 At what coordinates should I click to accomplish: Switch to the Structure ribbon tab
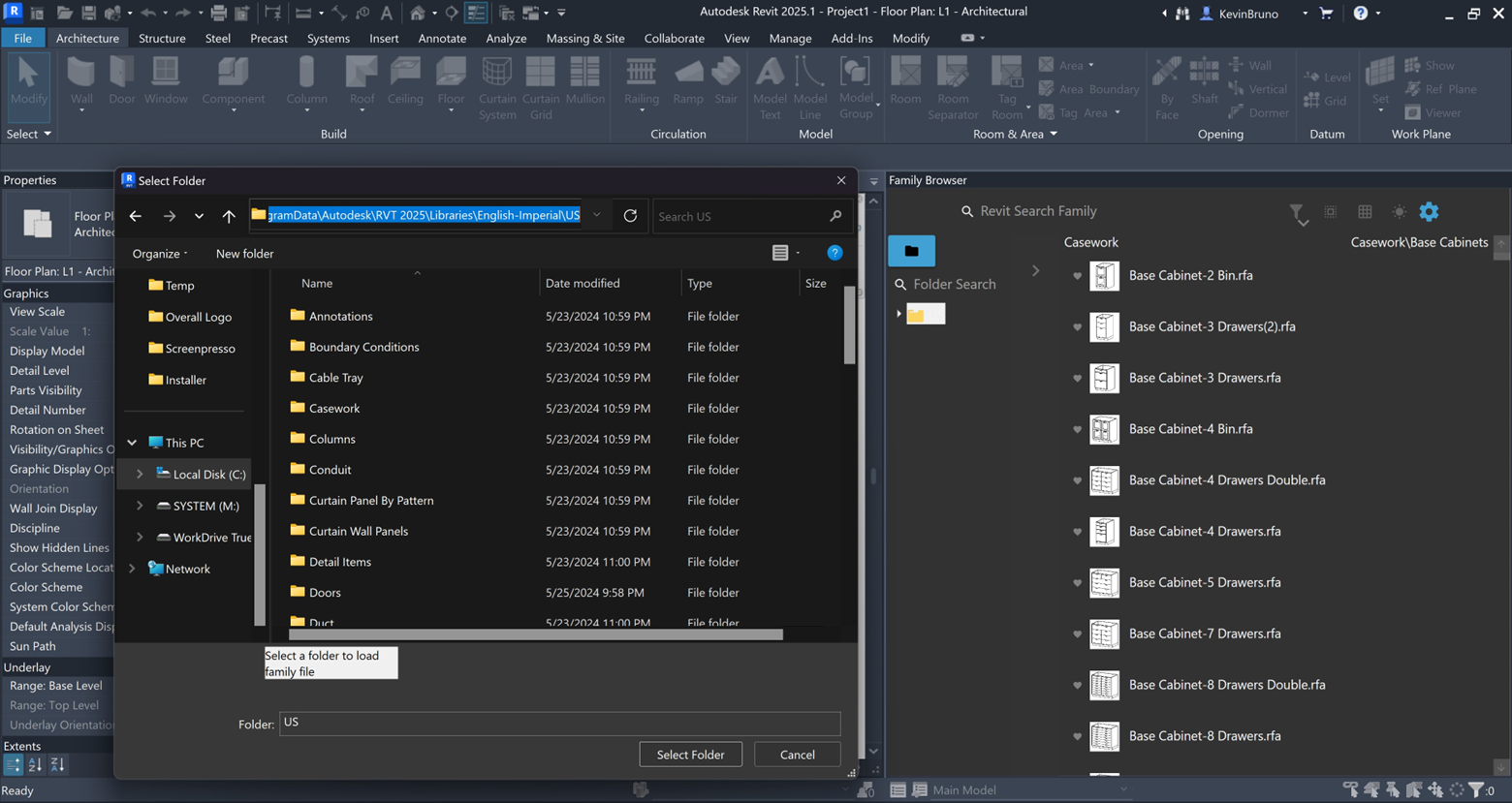click(162, 38)
